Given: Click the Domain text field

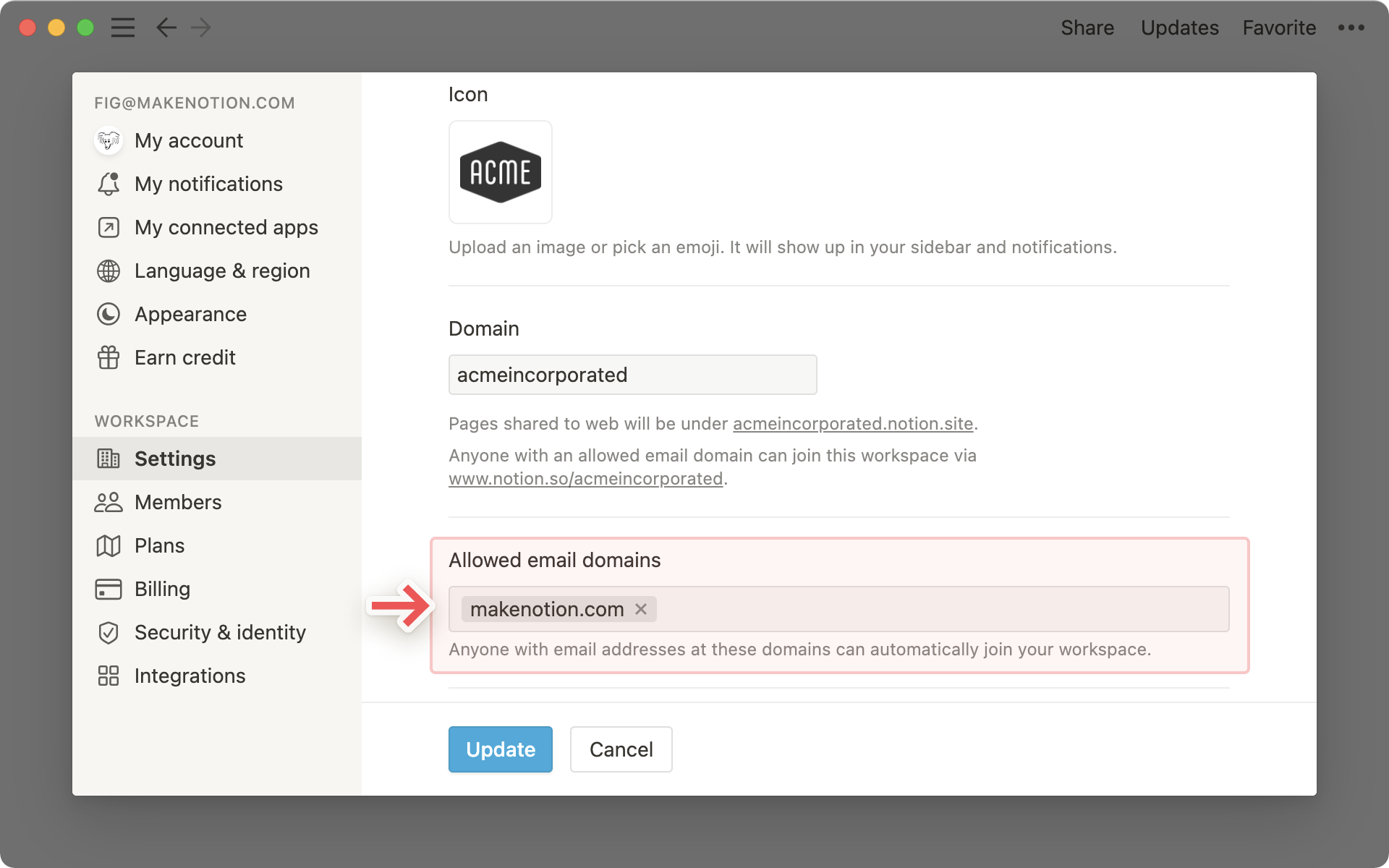Looking at the screenshot, I should [632, 375].
